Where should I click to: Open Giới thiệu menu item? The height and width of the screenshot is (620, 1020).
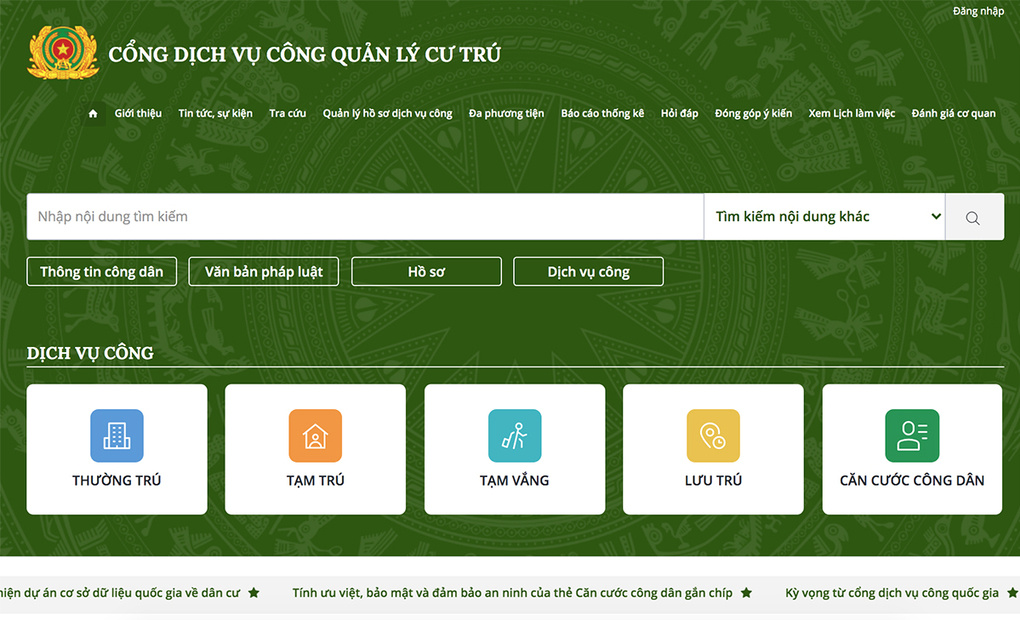pos(138,113)
